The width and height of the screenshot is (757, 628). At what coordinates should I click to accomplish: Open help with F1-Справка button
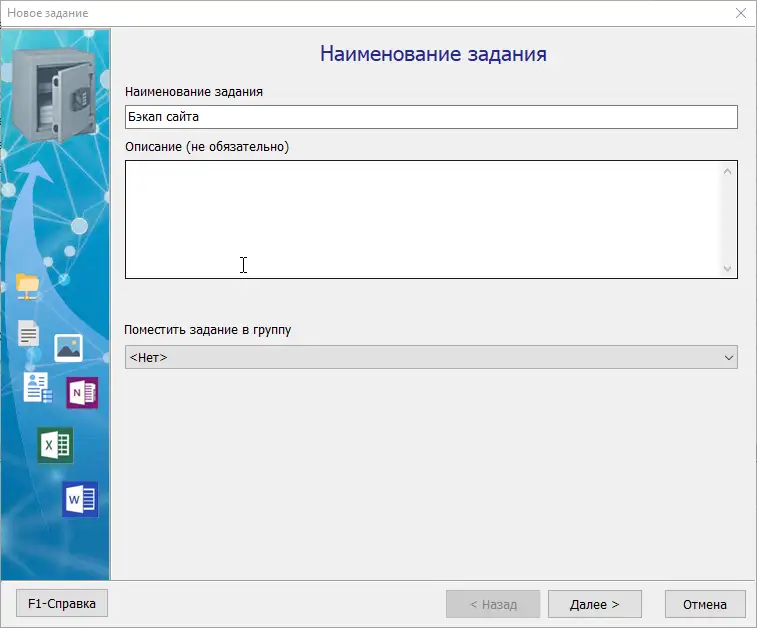point(62,603)
